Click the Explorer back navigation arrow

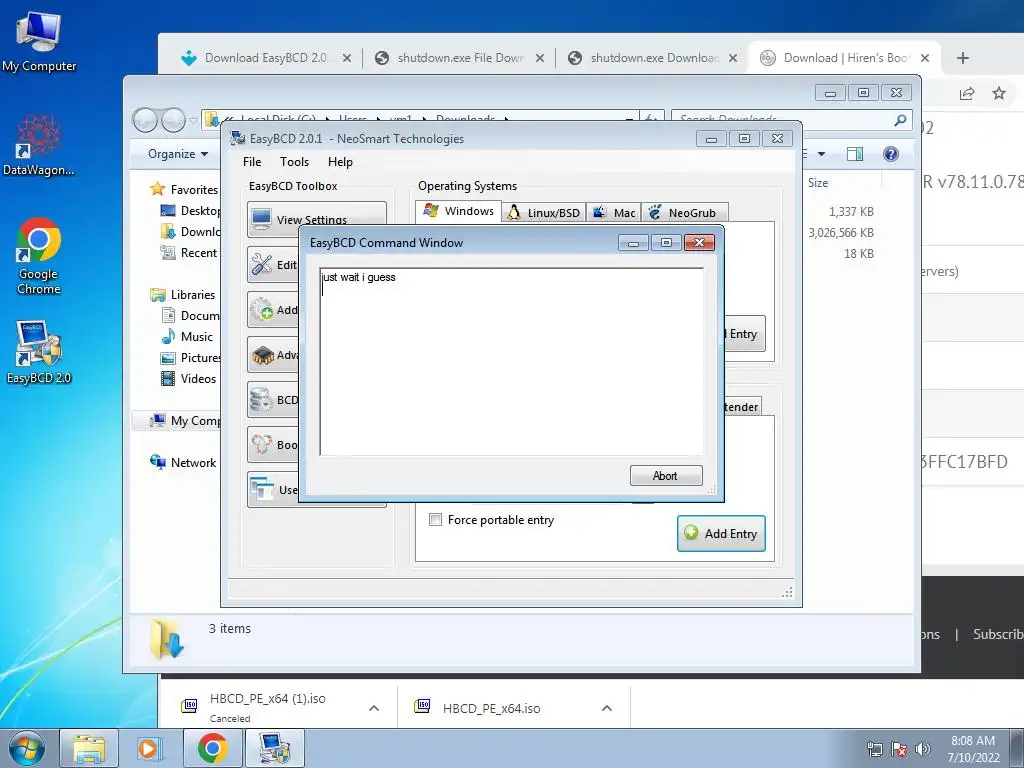click(x=145, y=120)
